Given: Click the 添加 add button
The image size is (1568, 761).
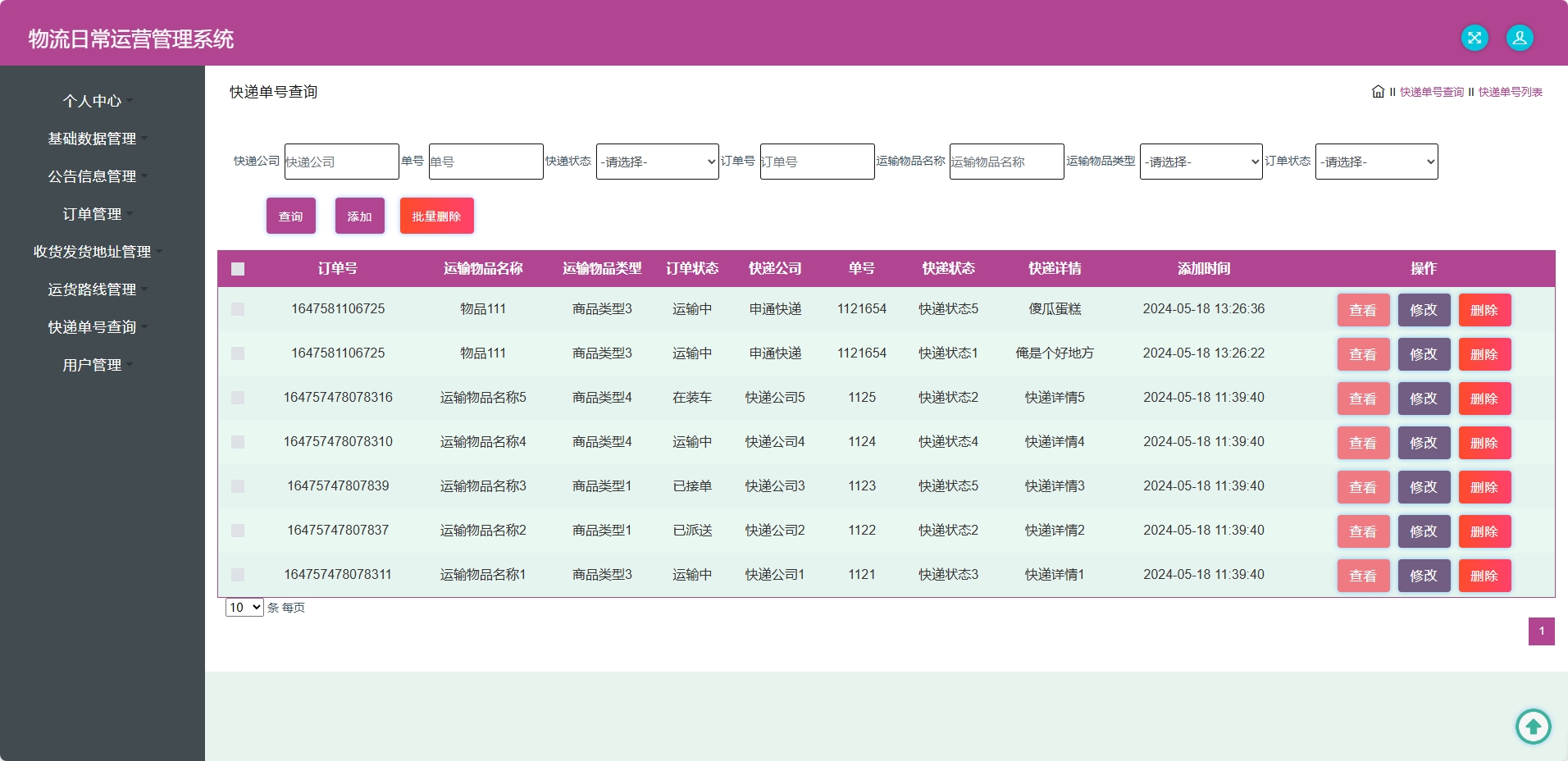Looking at the screenshot, I should coord(360,216).
